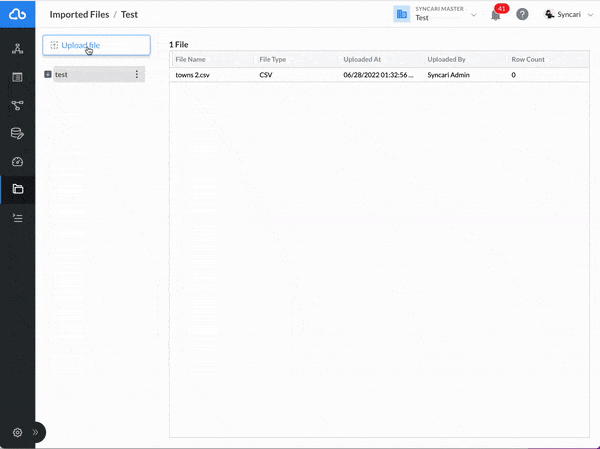This screenshot has height=449, width=600.
Task: Open the Syncari user account menu
Action: pyautogui.click(x=569, y=15)
